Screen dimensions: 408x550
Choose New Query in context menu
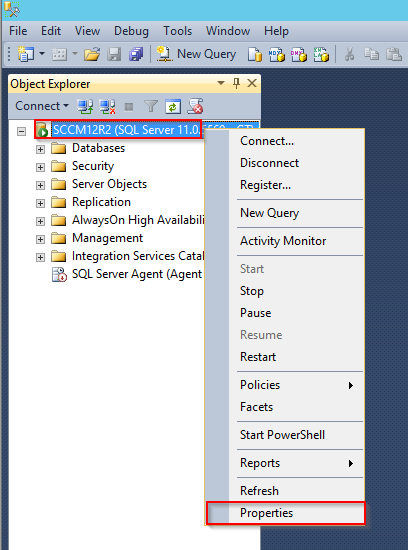click(x=285, y=213)
